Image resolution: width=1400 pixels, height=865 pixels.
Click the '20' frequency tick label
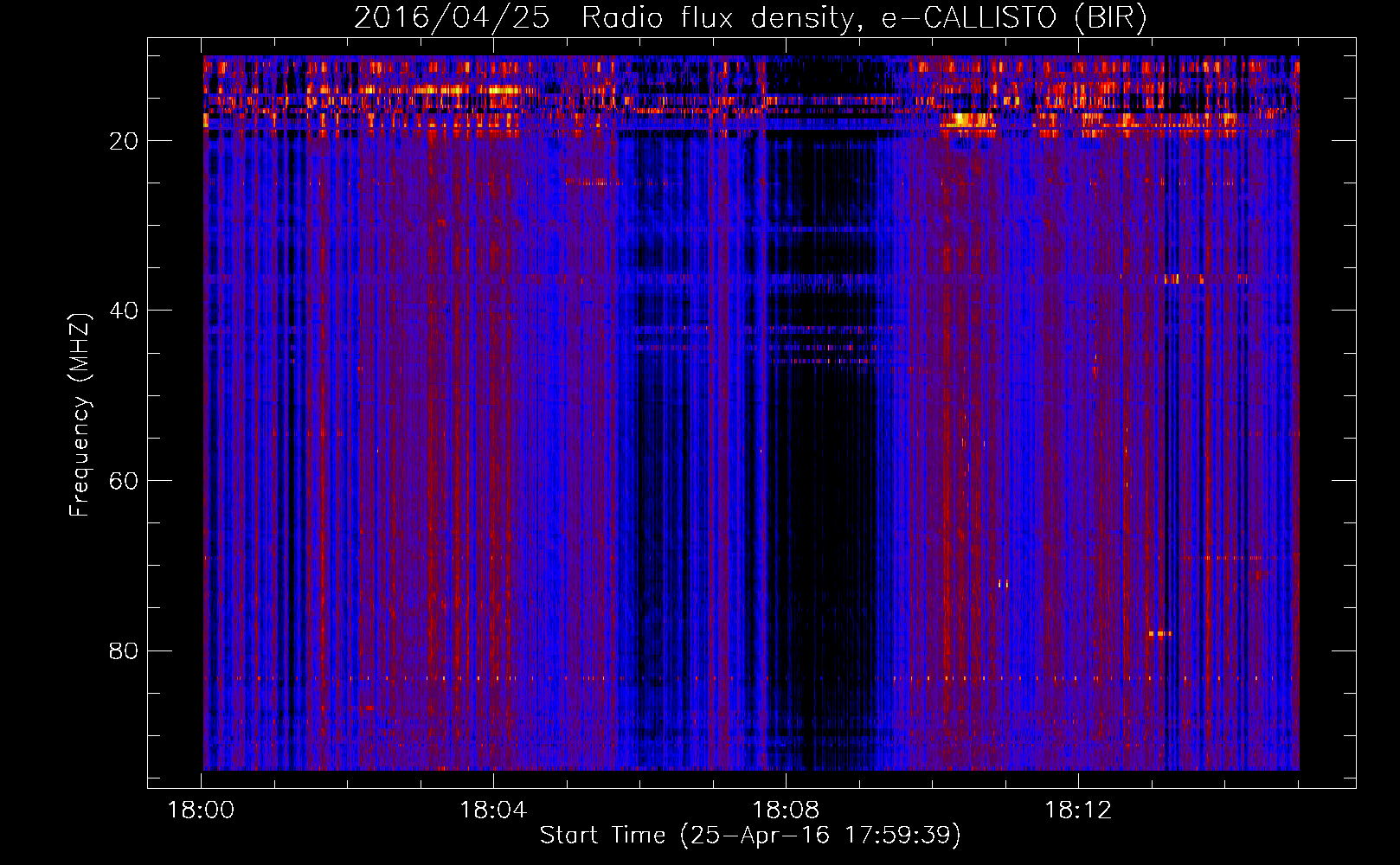[x=125, y=142]
